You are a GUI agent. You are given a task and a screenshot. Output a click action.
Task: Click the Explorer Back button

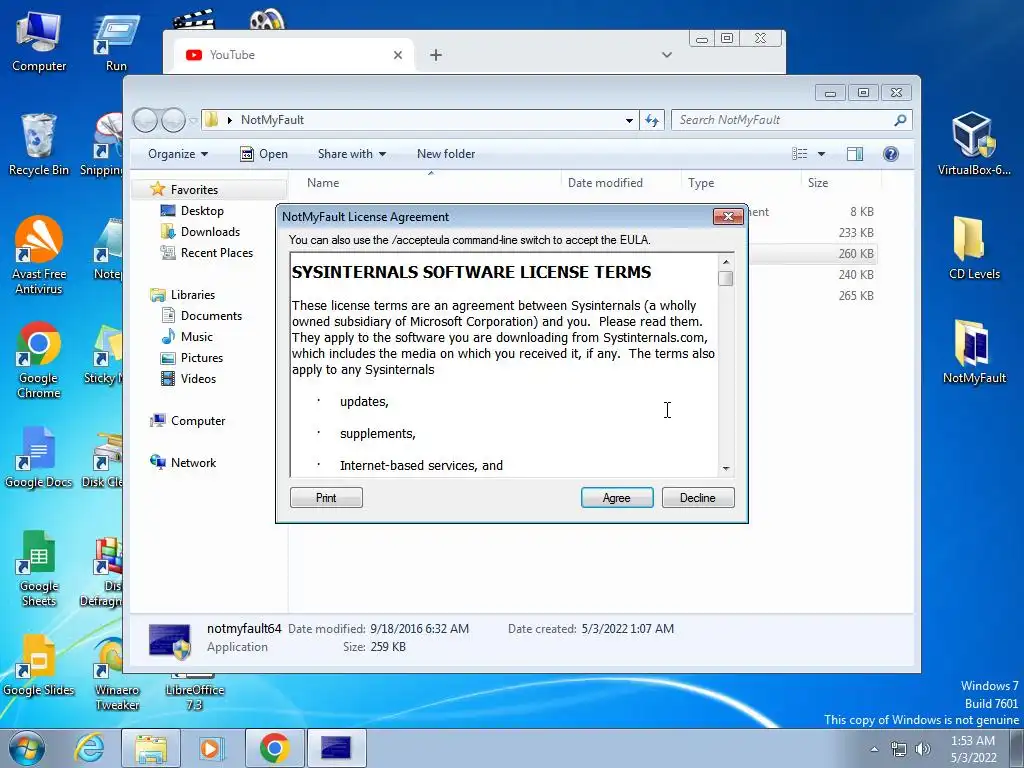(x=145, y=120)
